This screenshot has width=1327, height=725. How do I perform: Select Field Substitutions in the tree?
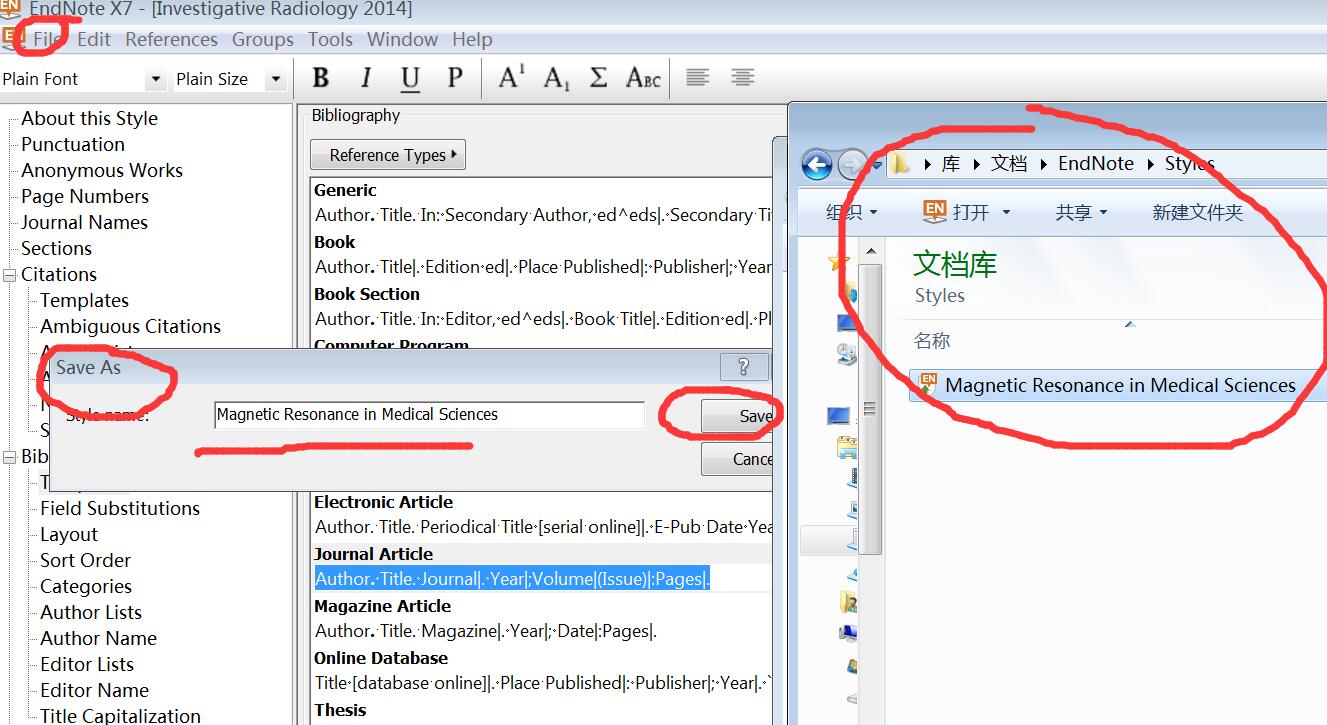(x=120, y=508)
